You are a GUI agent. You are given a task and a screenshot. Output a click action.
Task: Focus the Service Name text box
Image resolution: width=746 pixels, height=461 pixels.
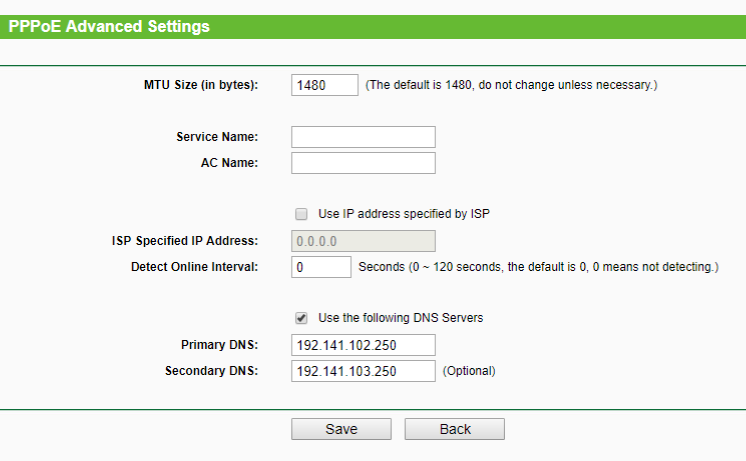click(x=363, y=137)
